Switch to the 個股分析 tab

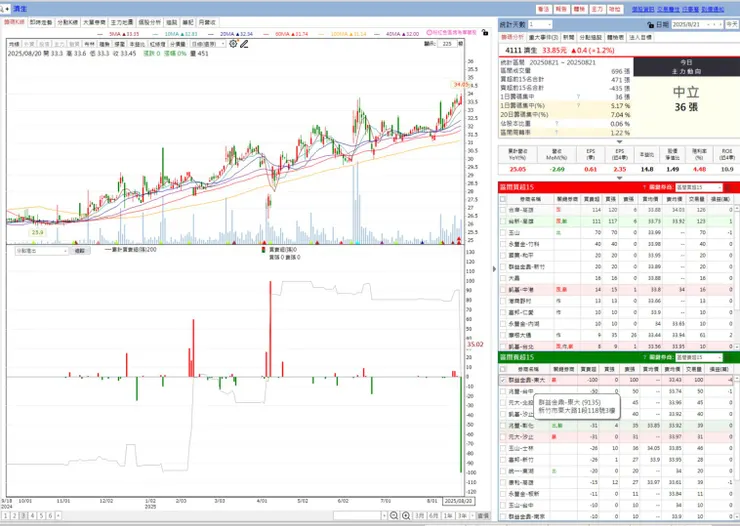[149, 22]
